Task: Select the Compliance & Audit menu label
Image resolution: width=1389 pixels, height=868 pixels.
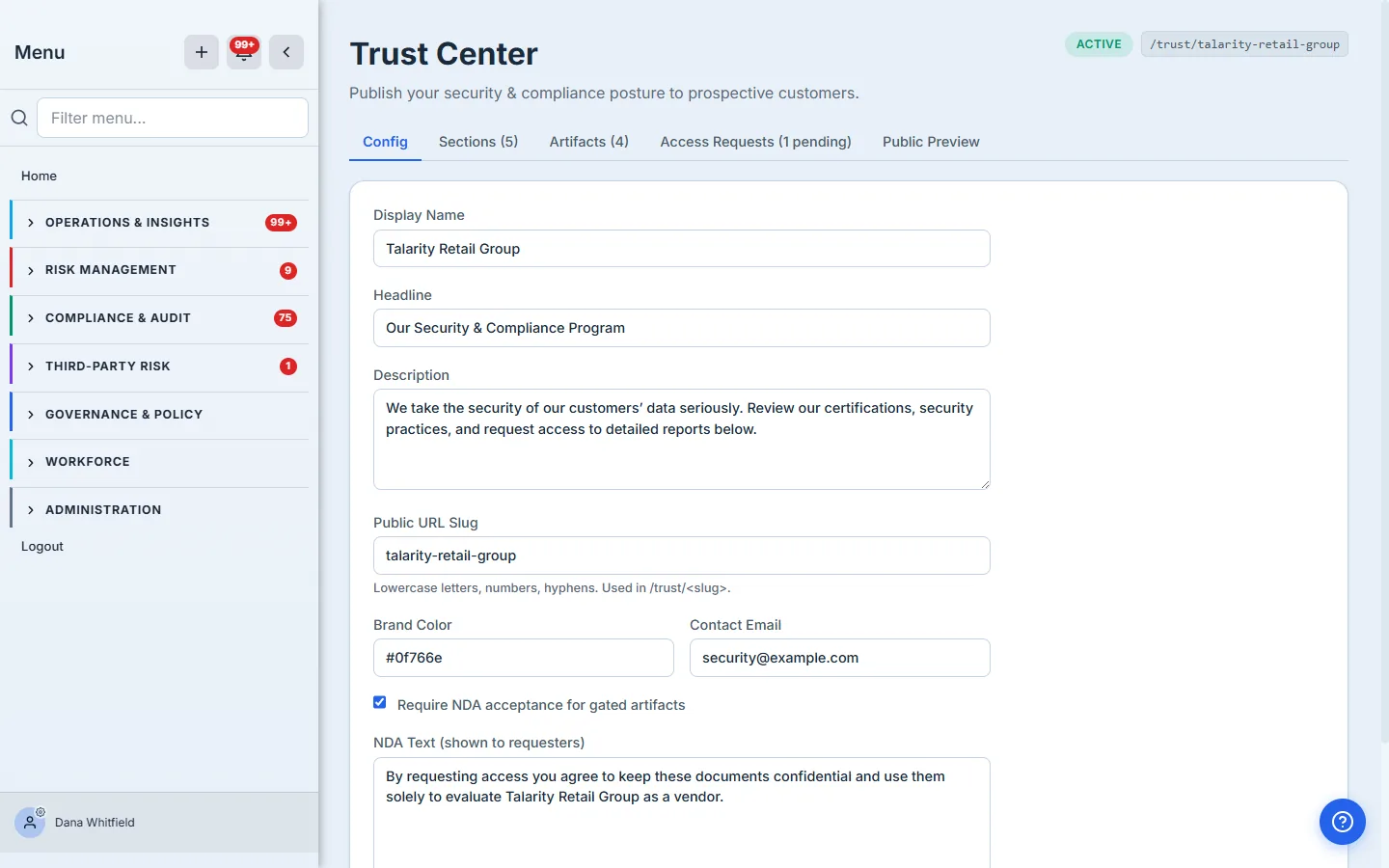Action: tap(118, 318)
